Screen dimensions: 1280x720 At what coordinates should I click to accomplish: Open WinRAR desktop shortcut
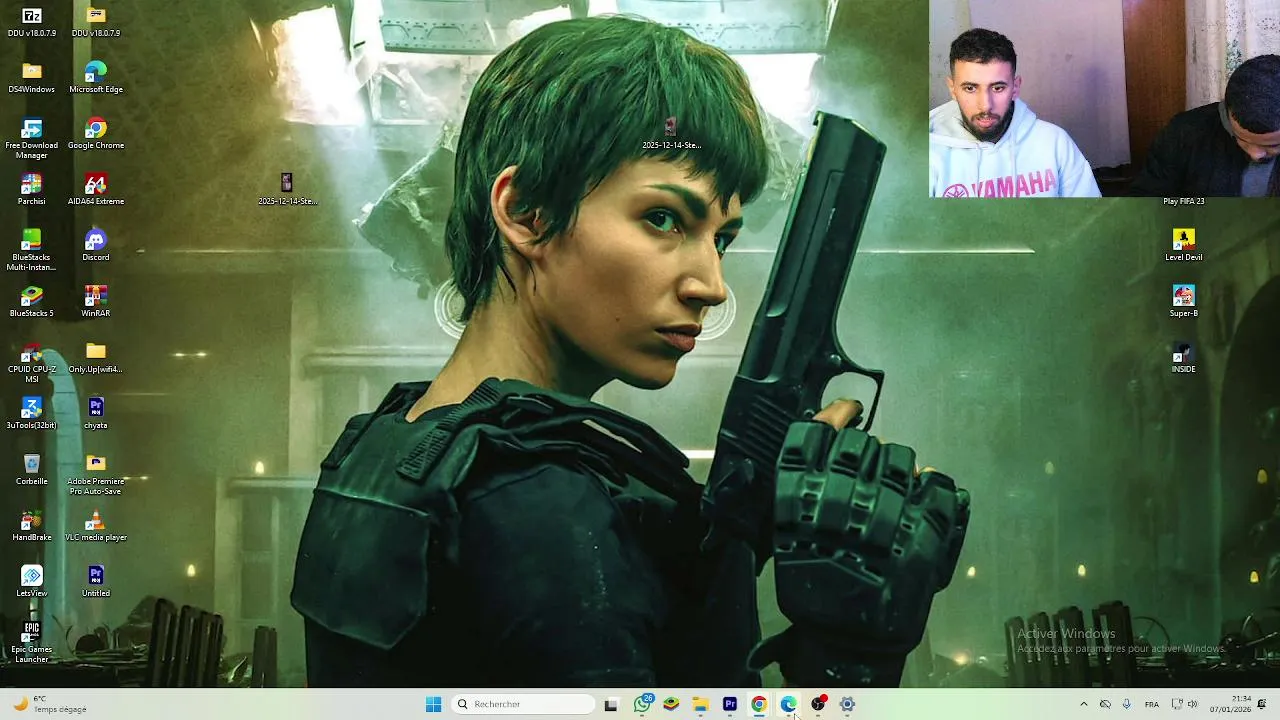(96, 302)
